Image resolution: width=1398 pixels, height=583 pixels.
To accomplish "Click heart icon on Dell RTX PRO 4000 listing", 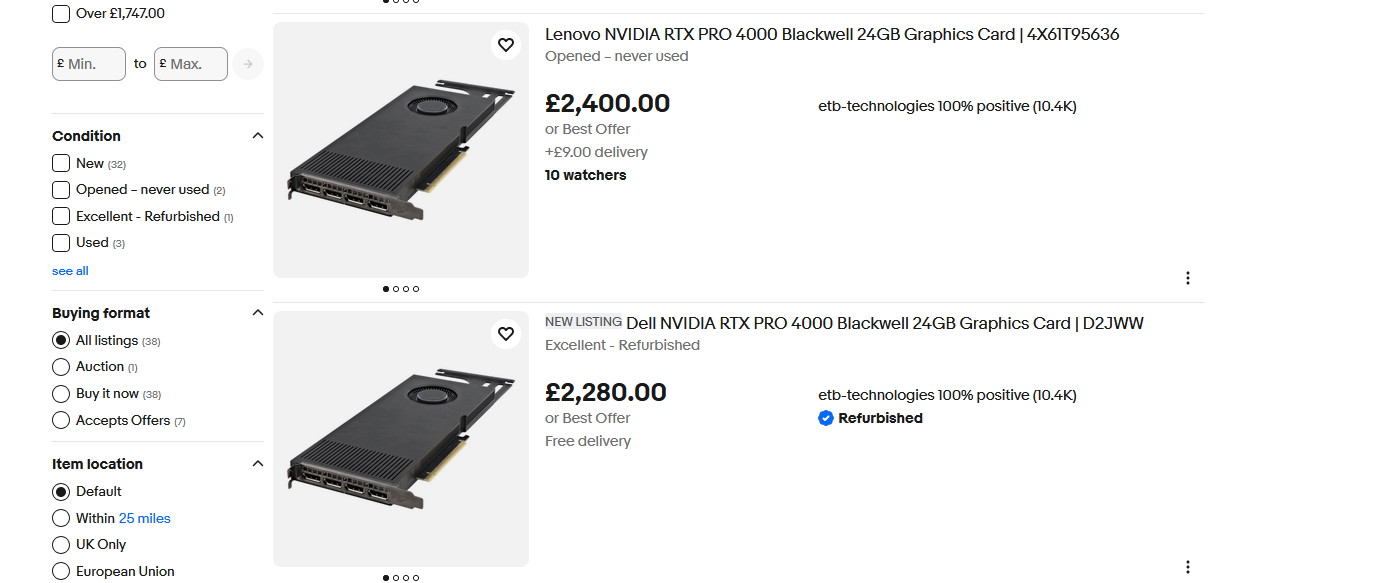I will click(506, 334).
